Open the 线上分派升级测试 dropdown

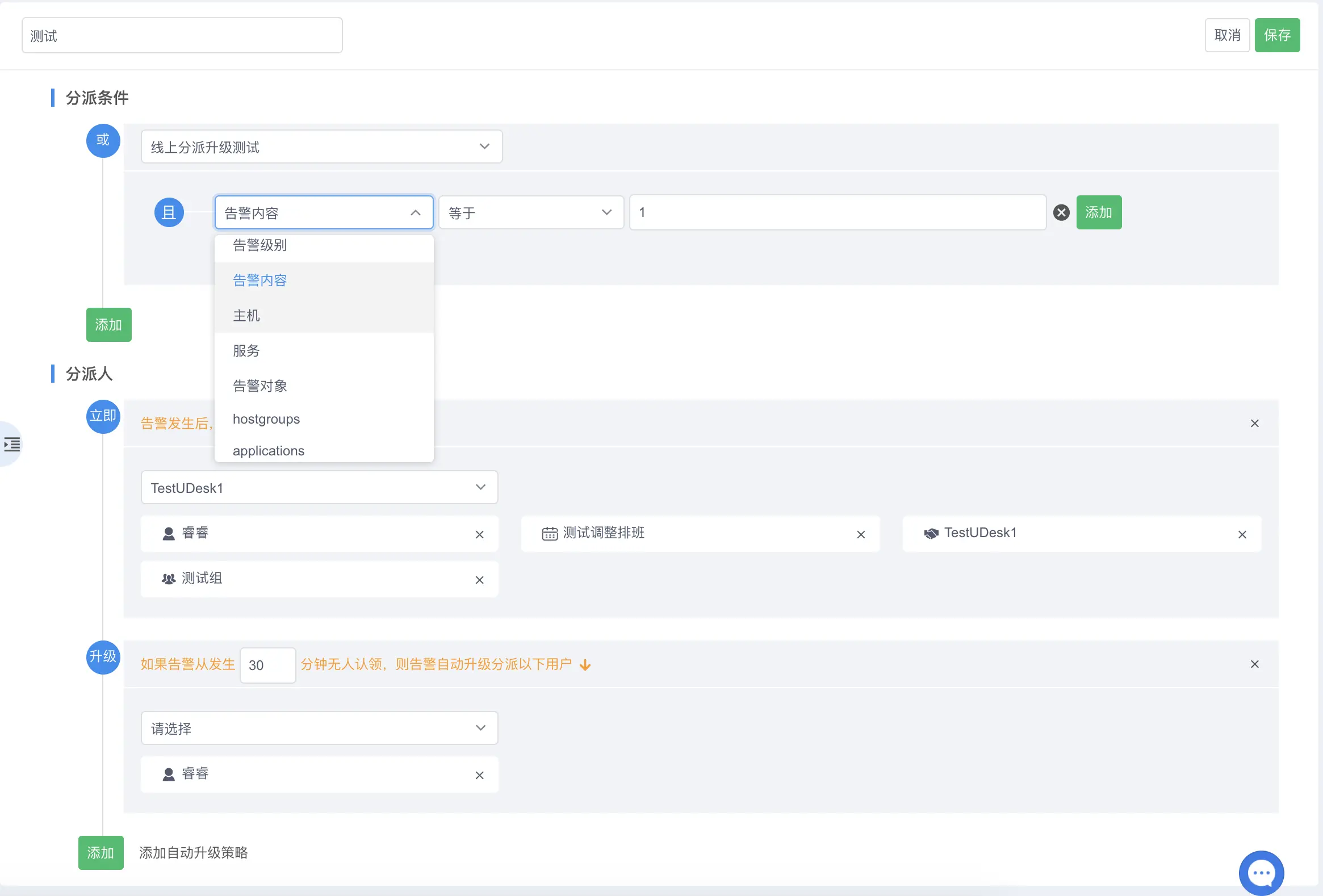[321, 147]
